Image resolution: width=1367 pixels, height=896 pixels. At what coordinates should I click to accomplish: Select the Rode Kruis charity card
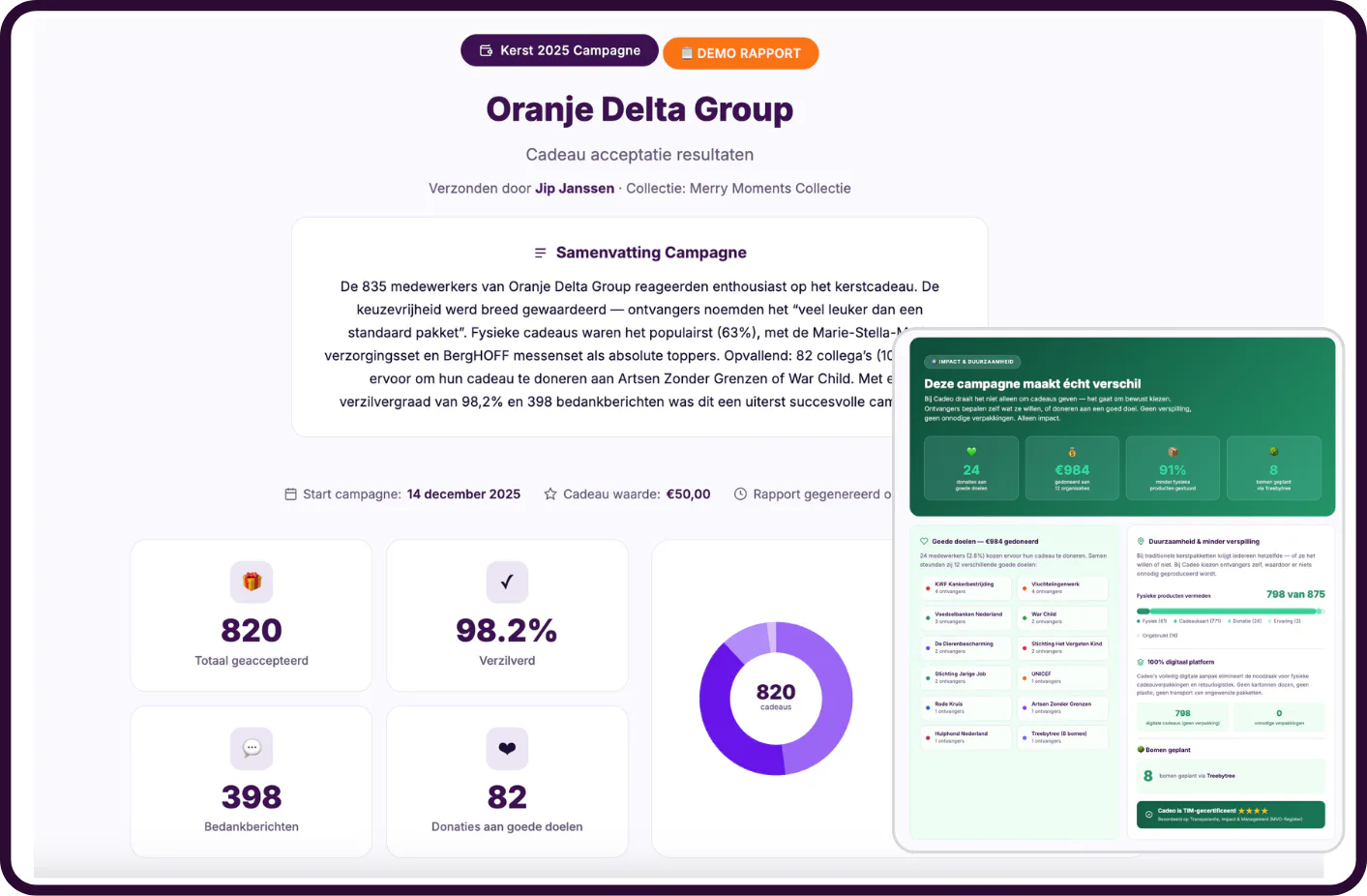966,707
